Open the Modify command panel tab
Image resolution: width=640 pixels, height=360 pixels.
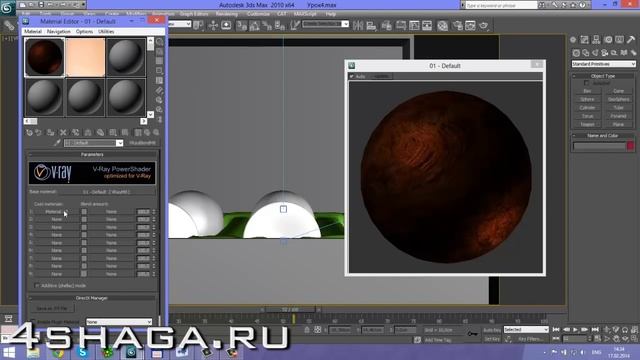[585, 40]
